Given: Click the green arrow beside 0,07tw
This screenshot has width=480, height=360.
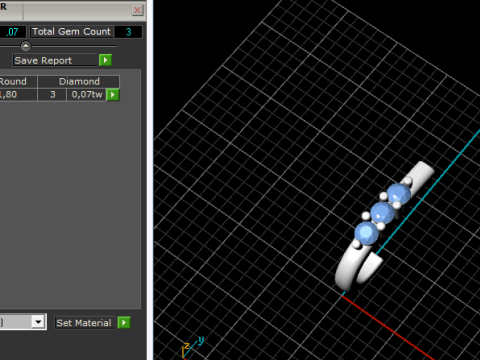Looking at the screenshot, I should pyautogui.click(x=113, y=95).
